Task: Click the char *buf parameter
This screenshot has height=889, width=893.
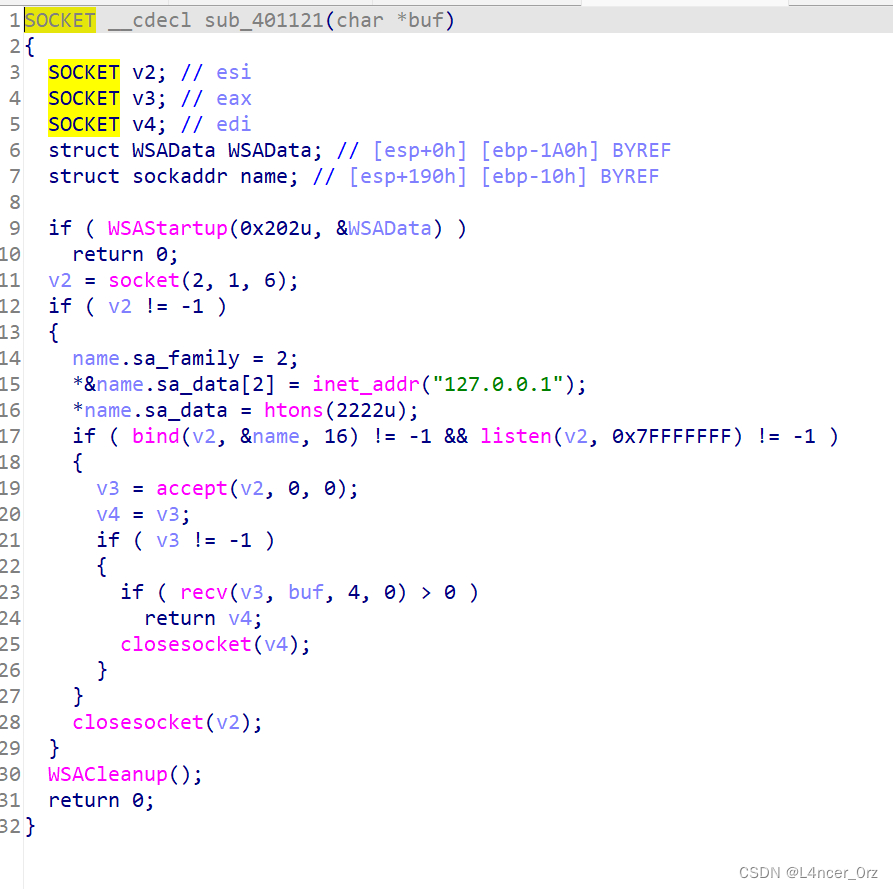Action: [x=390, y=21]
